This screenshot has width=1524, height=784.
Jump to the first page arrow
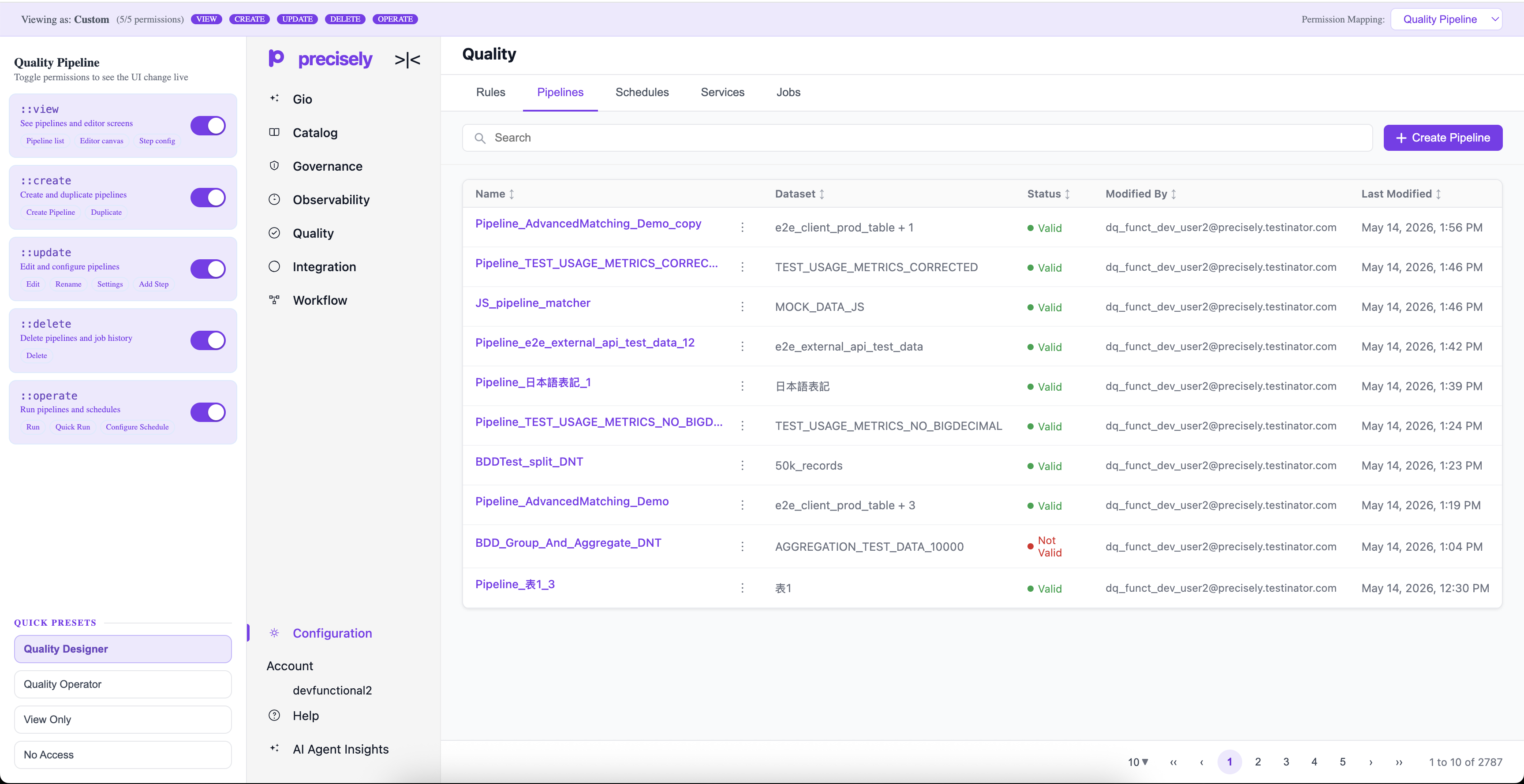[x=1173, y=762]
